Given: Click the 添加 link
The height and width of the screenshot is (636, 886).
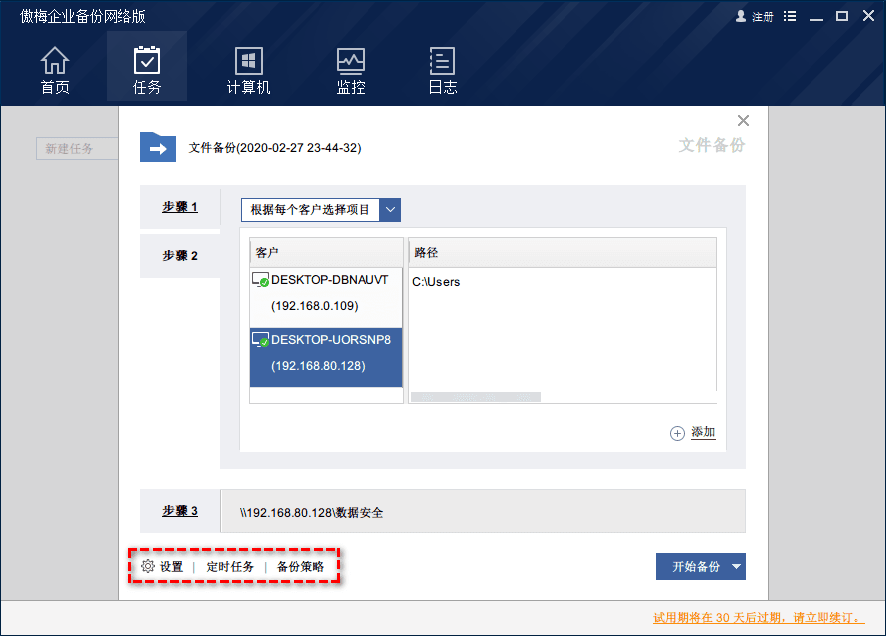Looking at the screenshot, I should [703, 432].
